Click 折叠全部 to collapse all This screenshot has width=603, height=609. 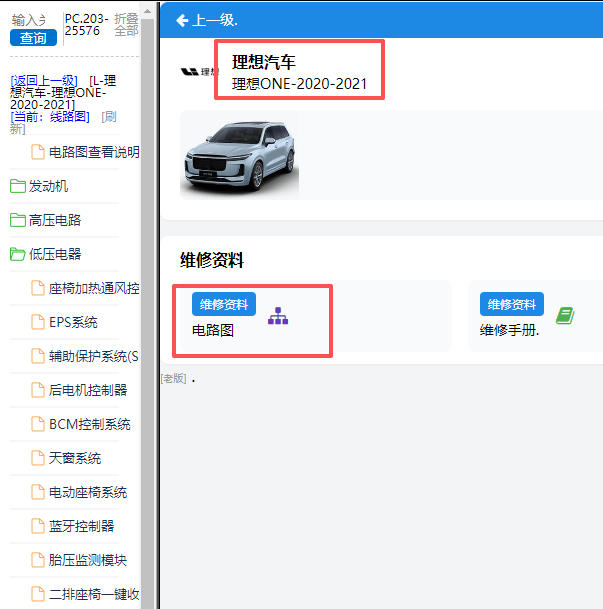126,24
